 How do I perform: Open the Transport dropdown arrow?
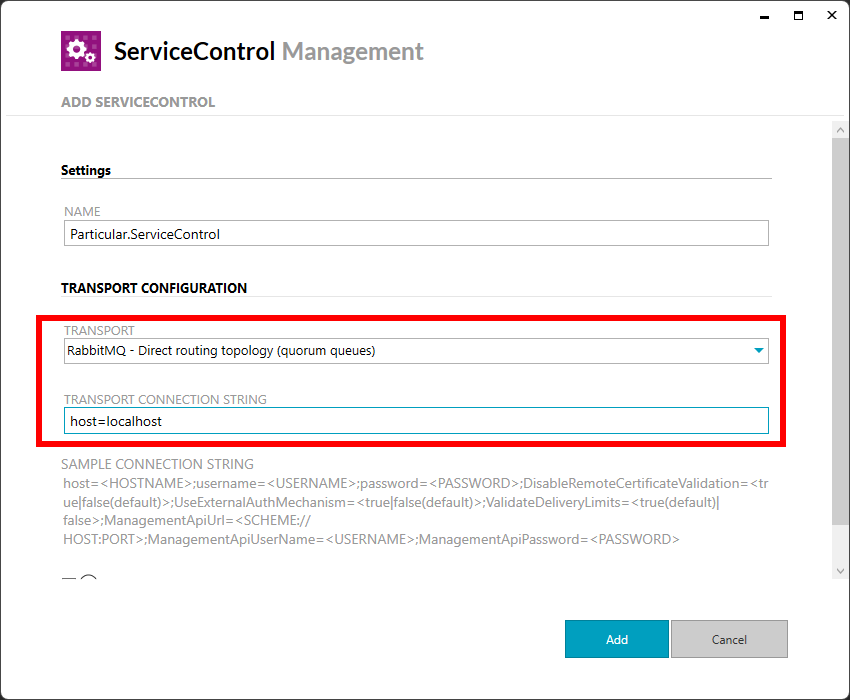pyautogui.click(x=758, y=351)
